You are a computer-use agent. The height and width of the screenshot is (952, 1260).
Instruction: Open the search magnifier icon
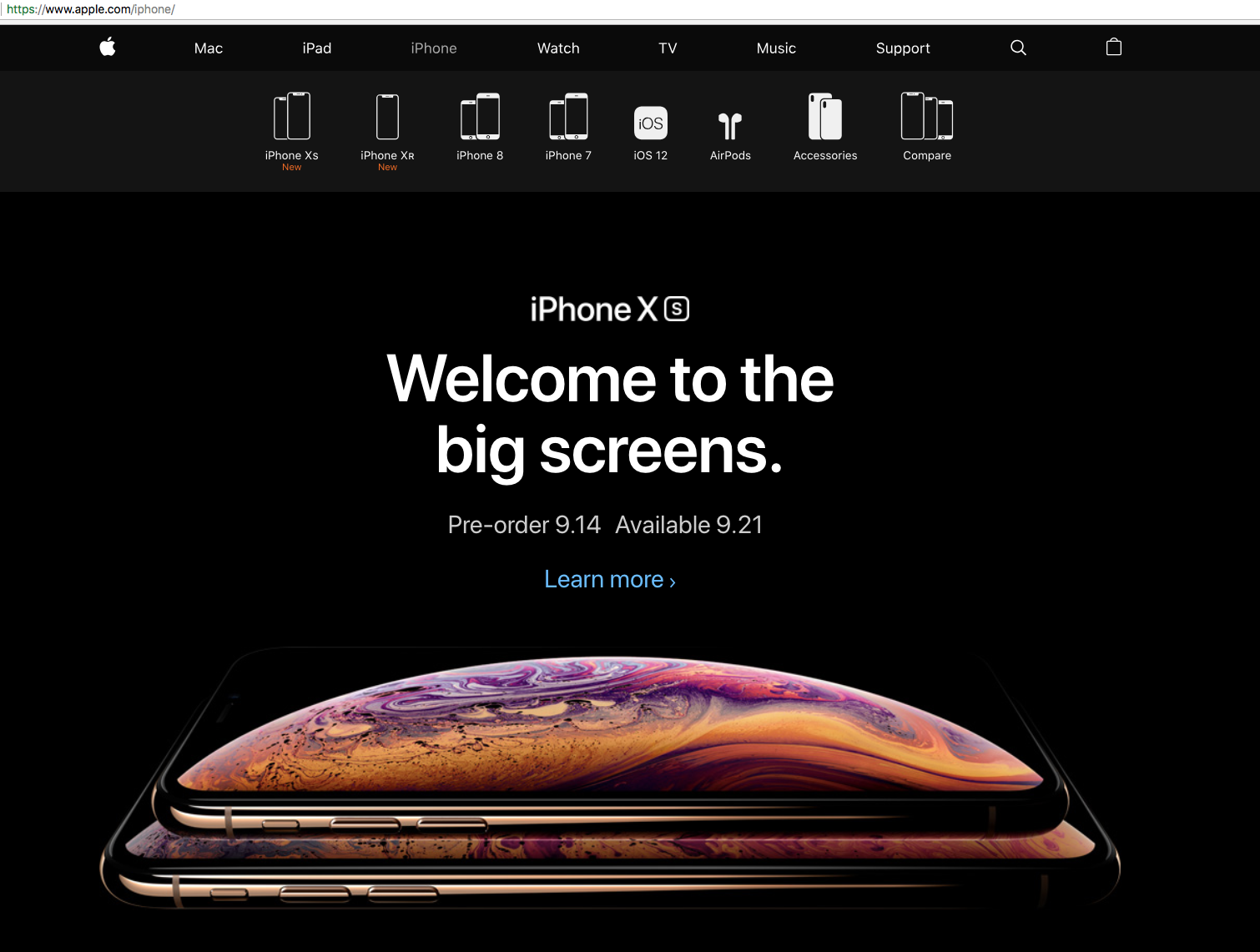(x=1018, y=48)
